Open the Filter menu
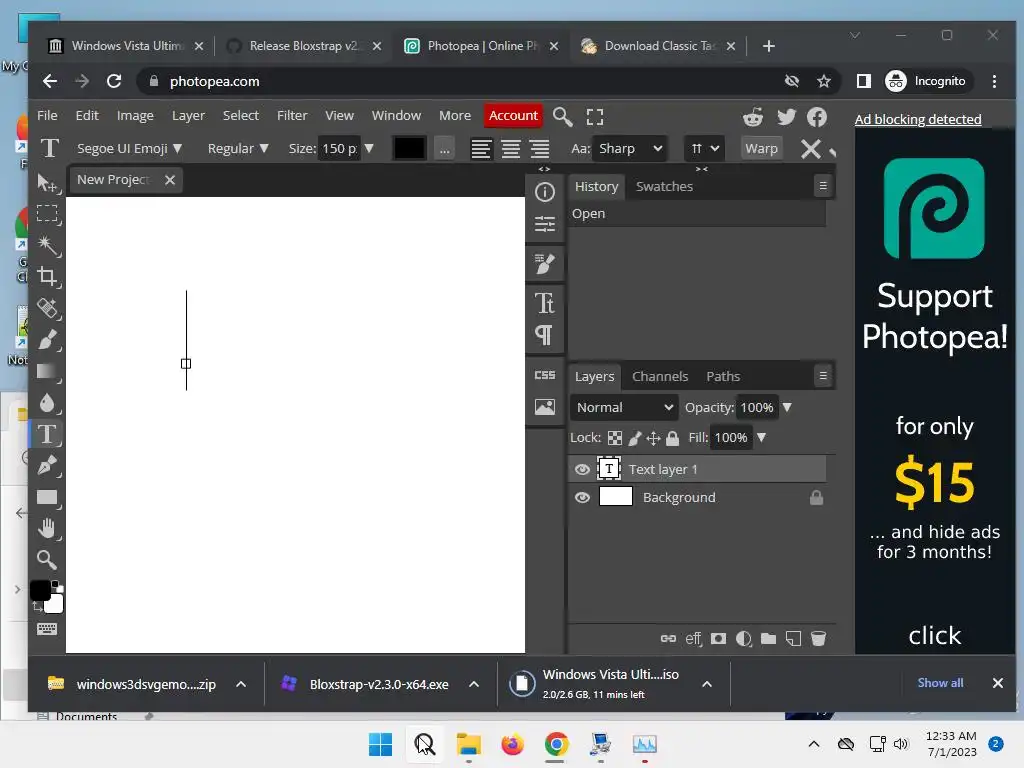1024x768 pixels. pyautogui.click(x=292, y=116)
